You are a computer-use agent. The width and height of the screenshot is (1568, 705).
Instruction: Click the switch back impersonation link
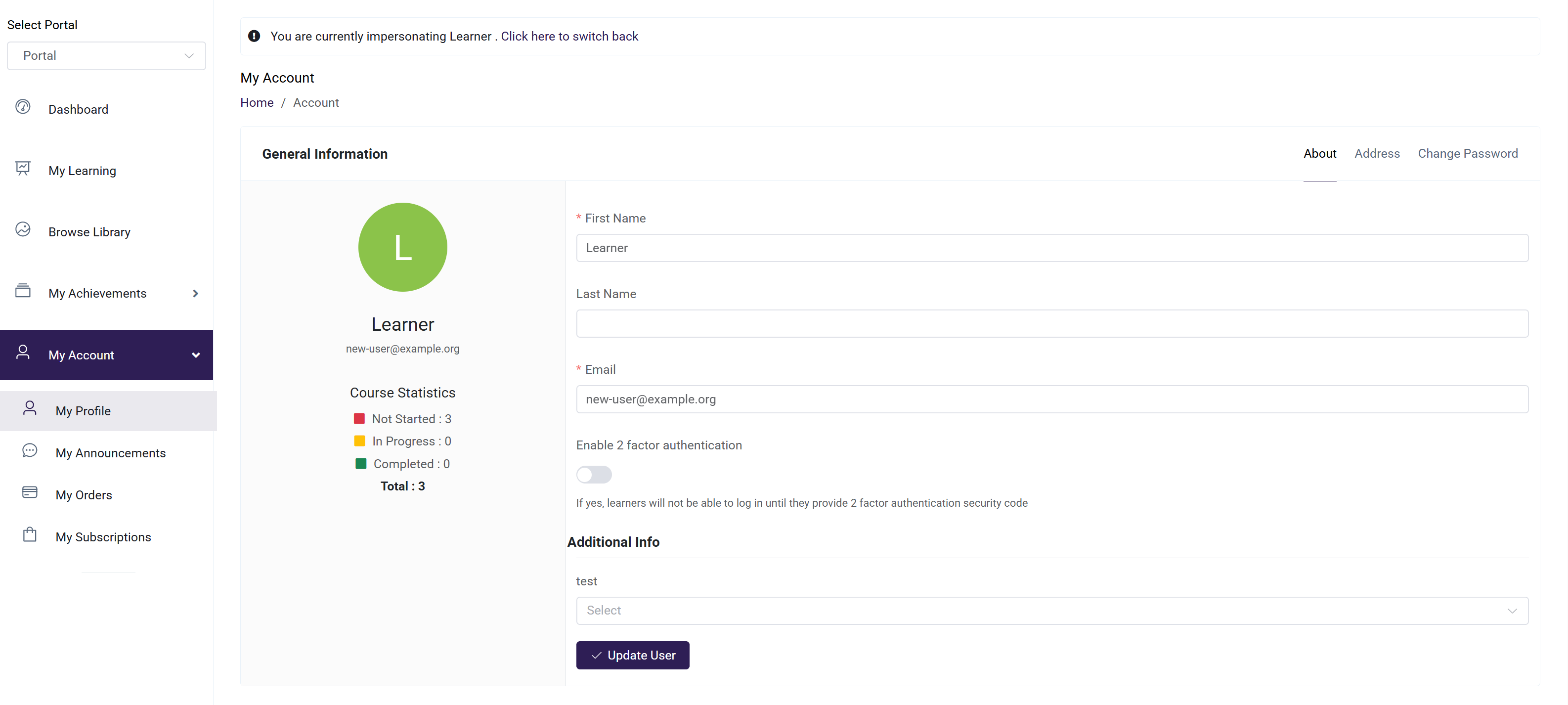[x=569, y=36]
